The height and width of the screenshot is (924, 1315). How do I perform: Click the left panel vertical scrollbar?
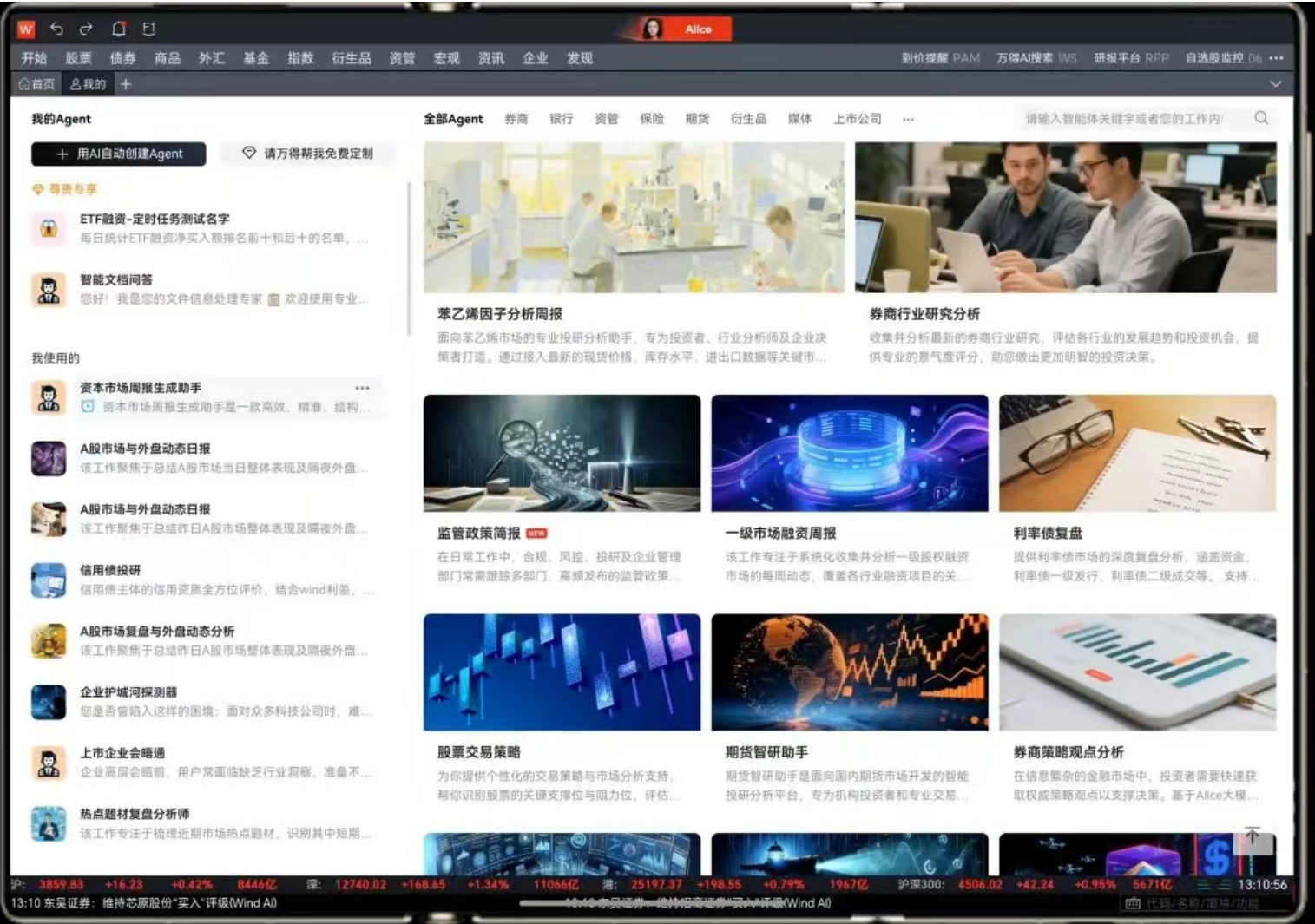[408, 259]
